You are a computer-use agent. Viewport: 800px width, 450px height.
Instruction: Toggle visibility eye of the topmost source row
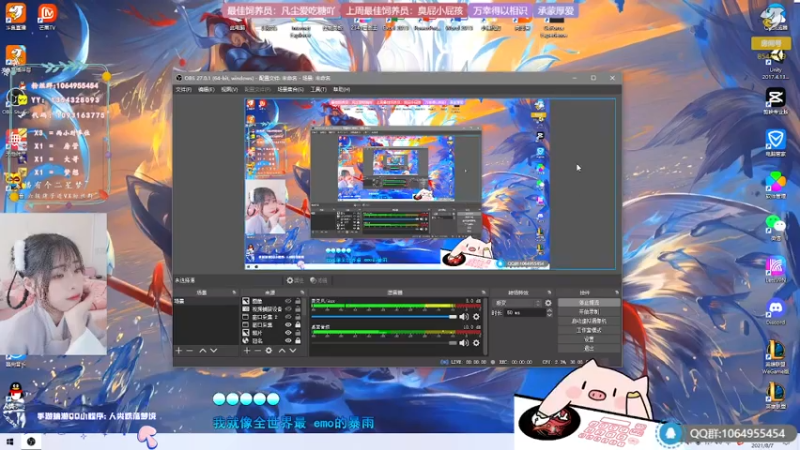(288, 302)
